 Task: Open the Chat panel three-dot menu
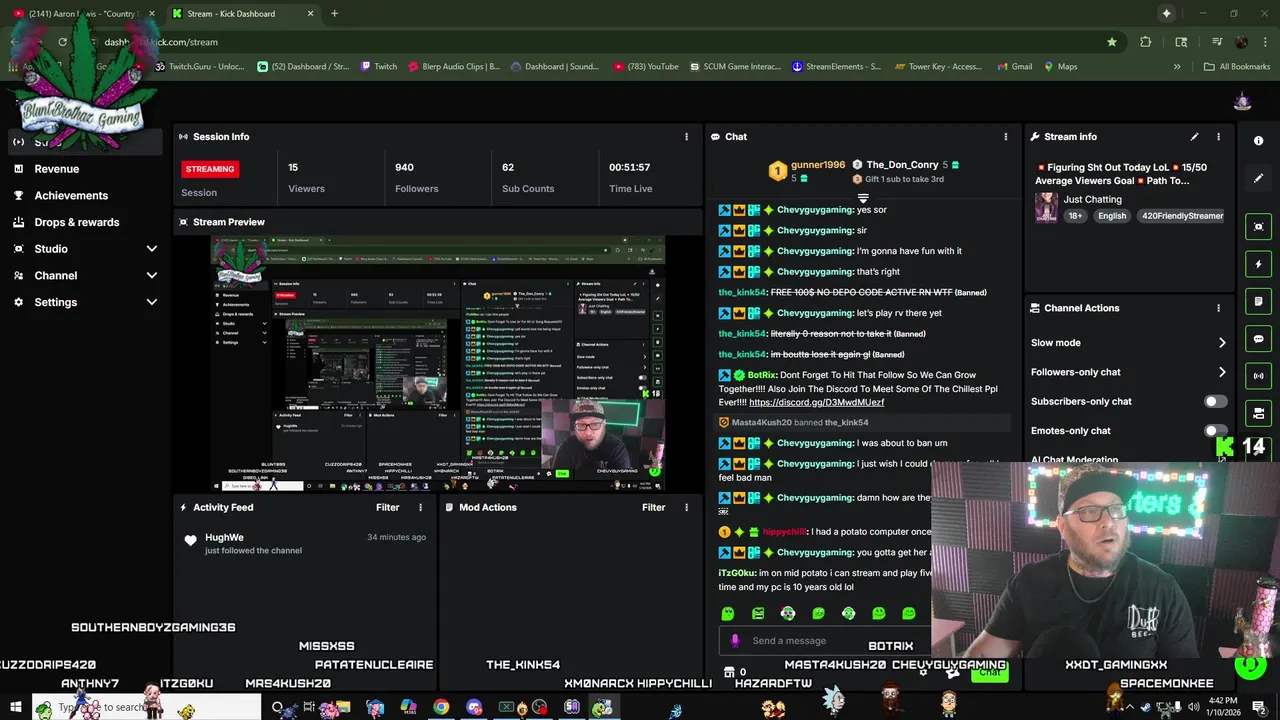(1005, 137)
